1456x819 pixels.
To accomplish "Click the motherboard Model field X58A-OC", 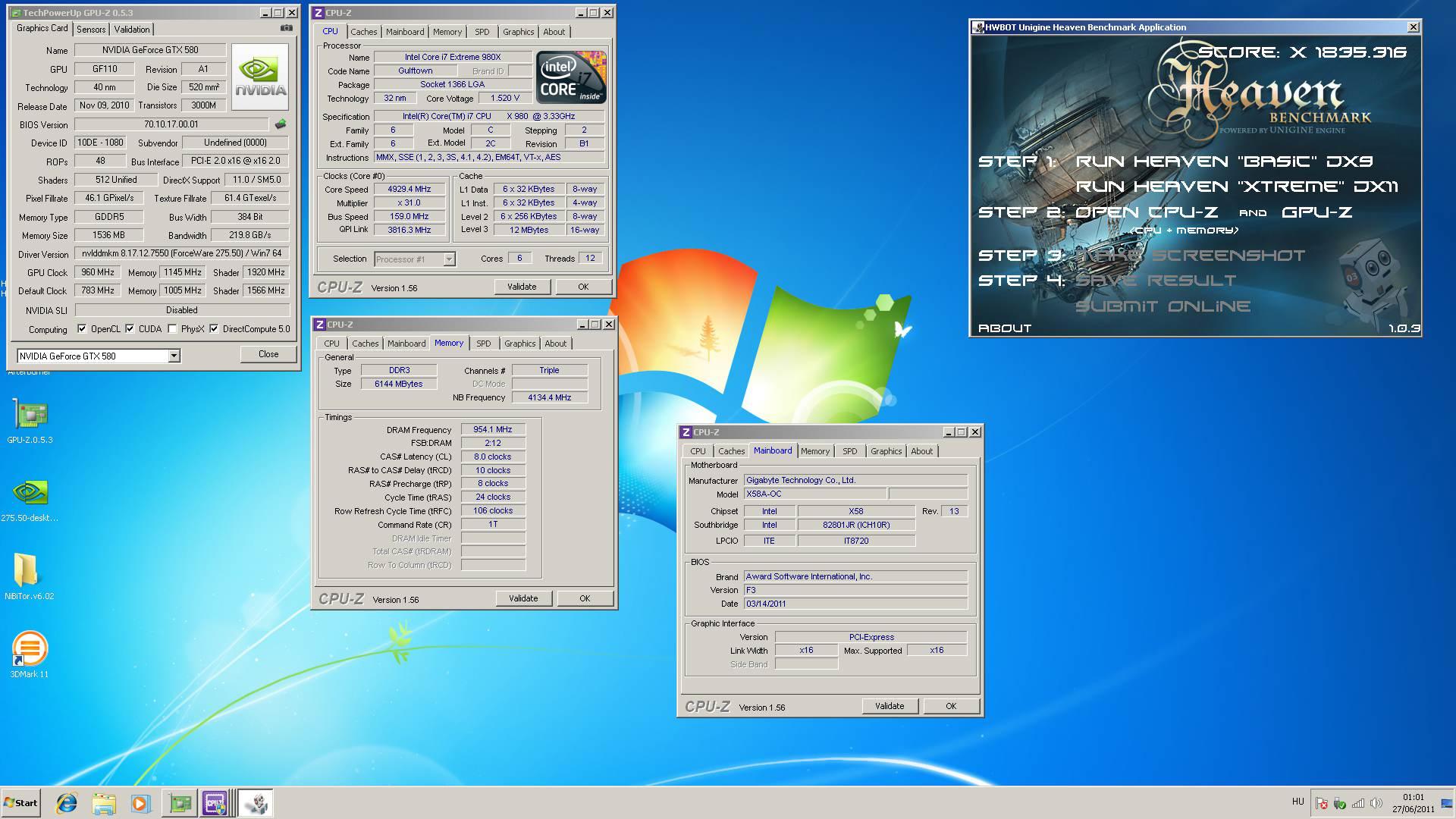I will point(814,494).
